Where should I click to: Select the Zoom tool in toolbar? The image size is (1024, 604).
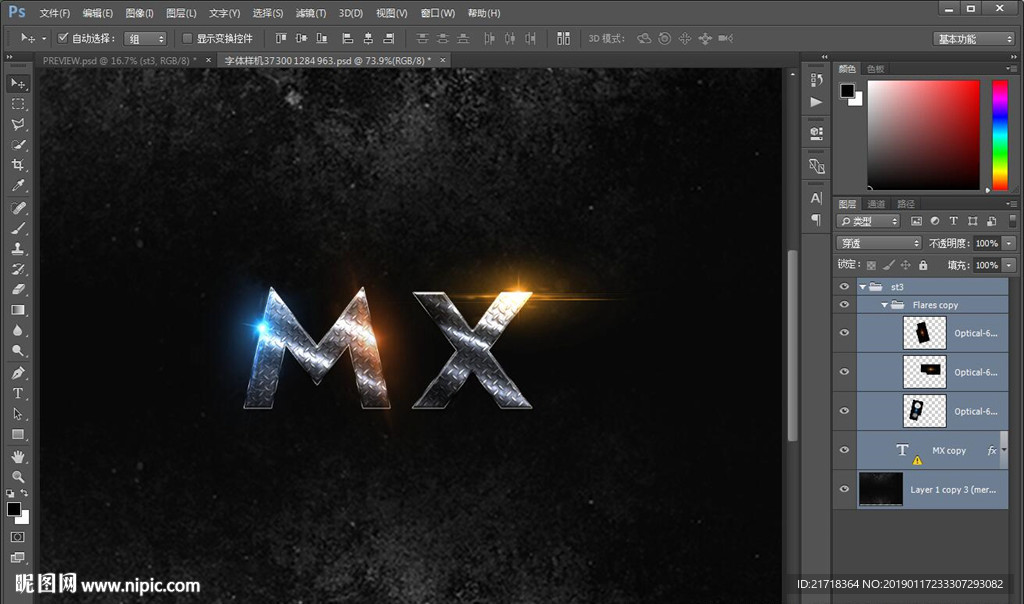(x=18, y=476)
